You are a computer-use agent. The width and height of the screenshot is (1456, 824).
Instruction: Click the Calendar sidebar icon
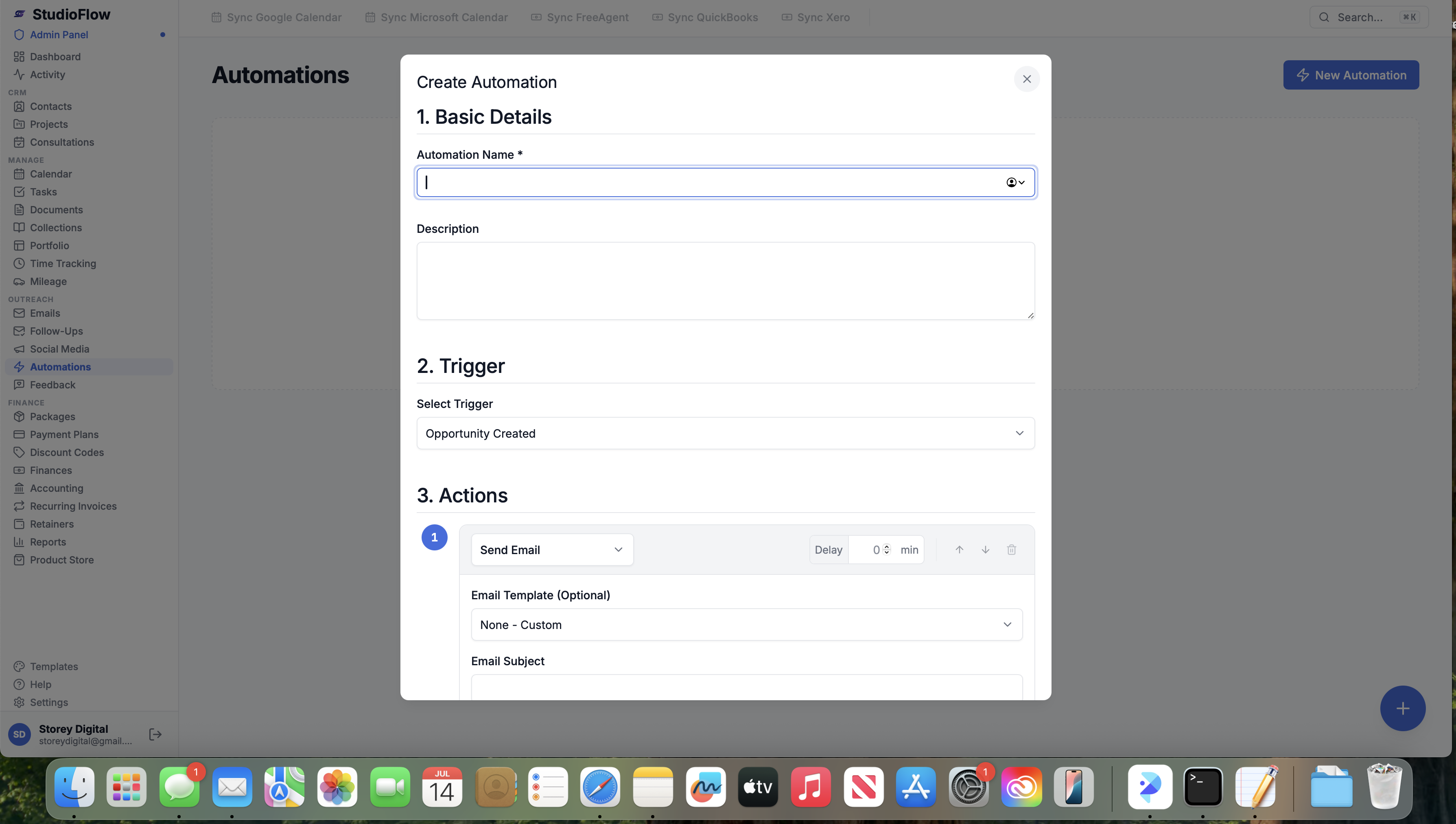tap(19, 174)
